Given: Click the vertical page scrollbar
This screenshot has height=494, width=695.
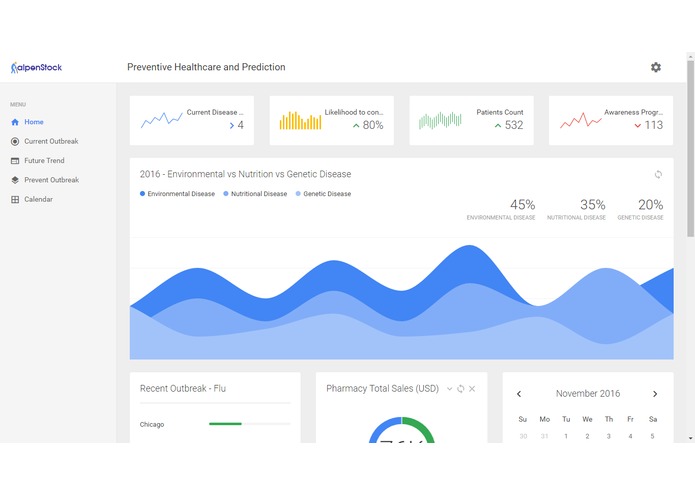Looking at the screenshot, I should tap(690, 149).
